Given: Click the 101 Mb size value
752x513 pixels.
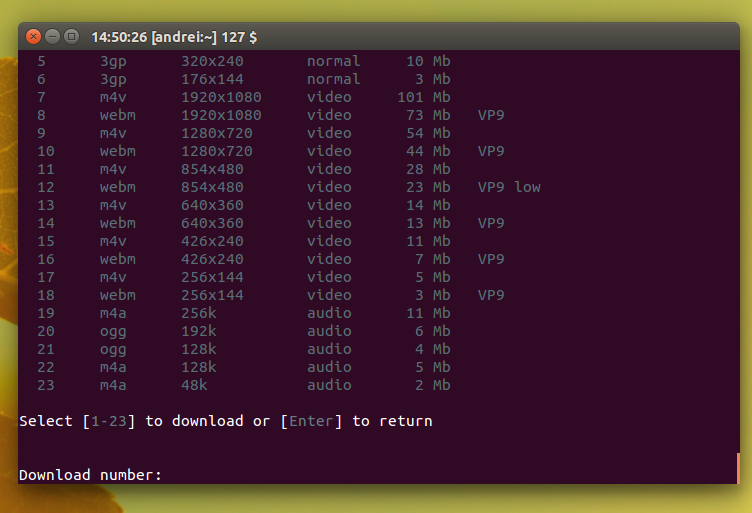Looking at the screenshot, I should 423,97.
